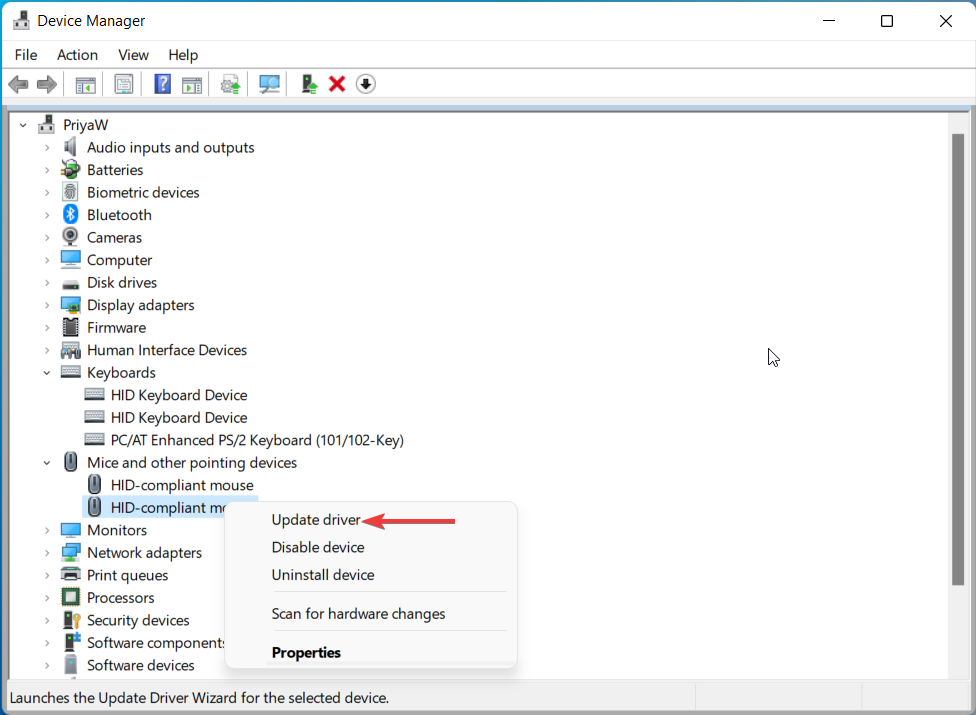The image size is (976, 715).
Task: Expand the Processors node chevron
Action: pyautogui.click(x=47, y=597)
